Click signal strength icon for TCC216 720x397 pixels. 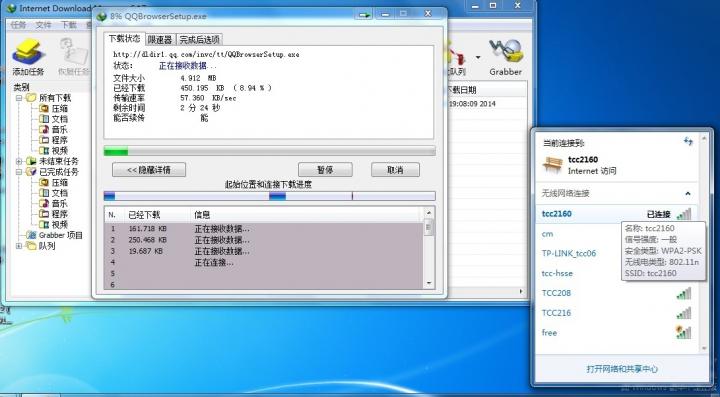tap(684, 313)
